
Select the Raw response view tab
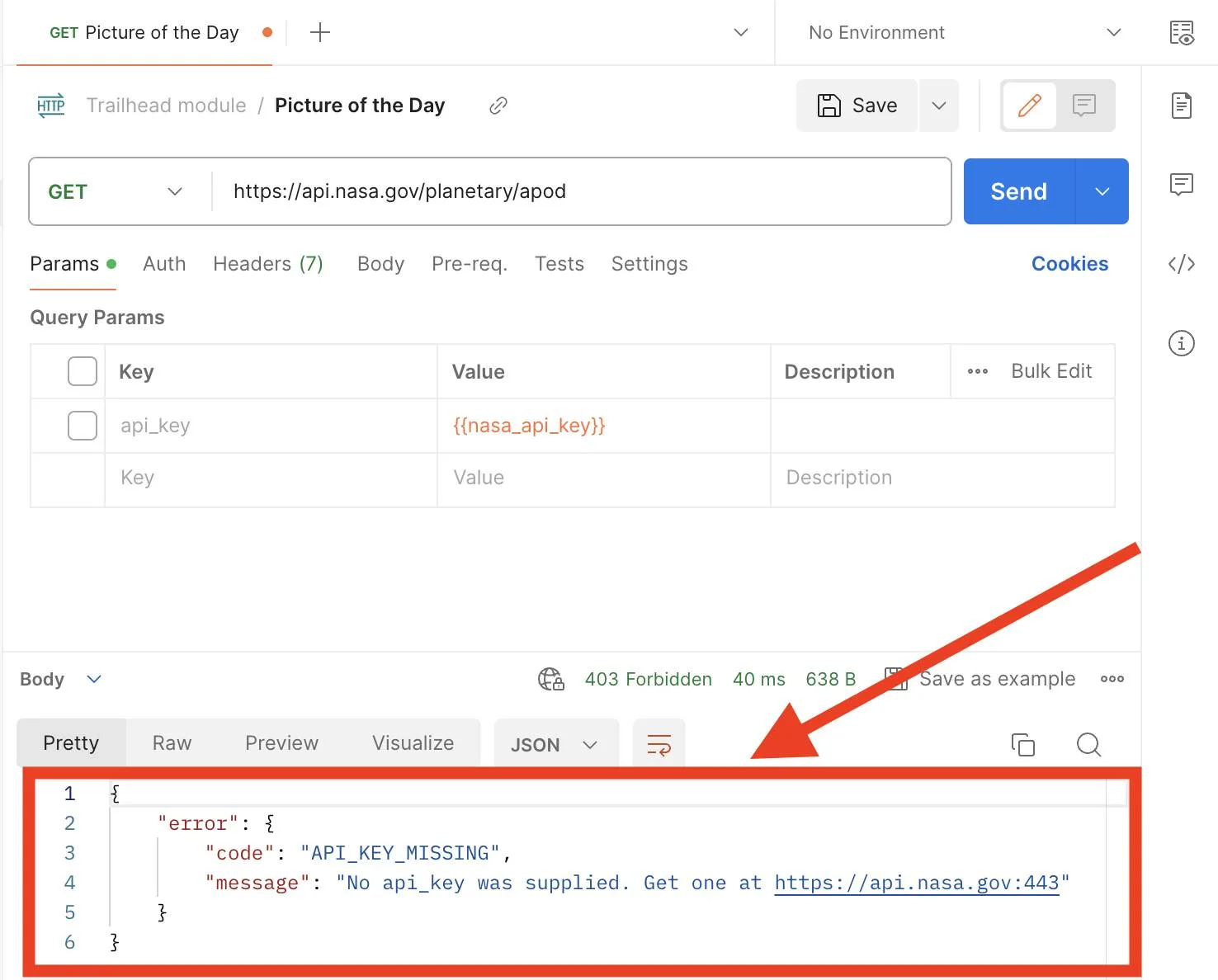click(170, 742)
